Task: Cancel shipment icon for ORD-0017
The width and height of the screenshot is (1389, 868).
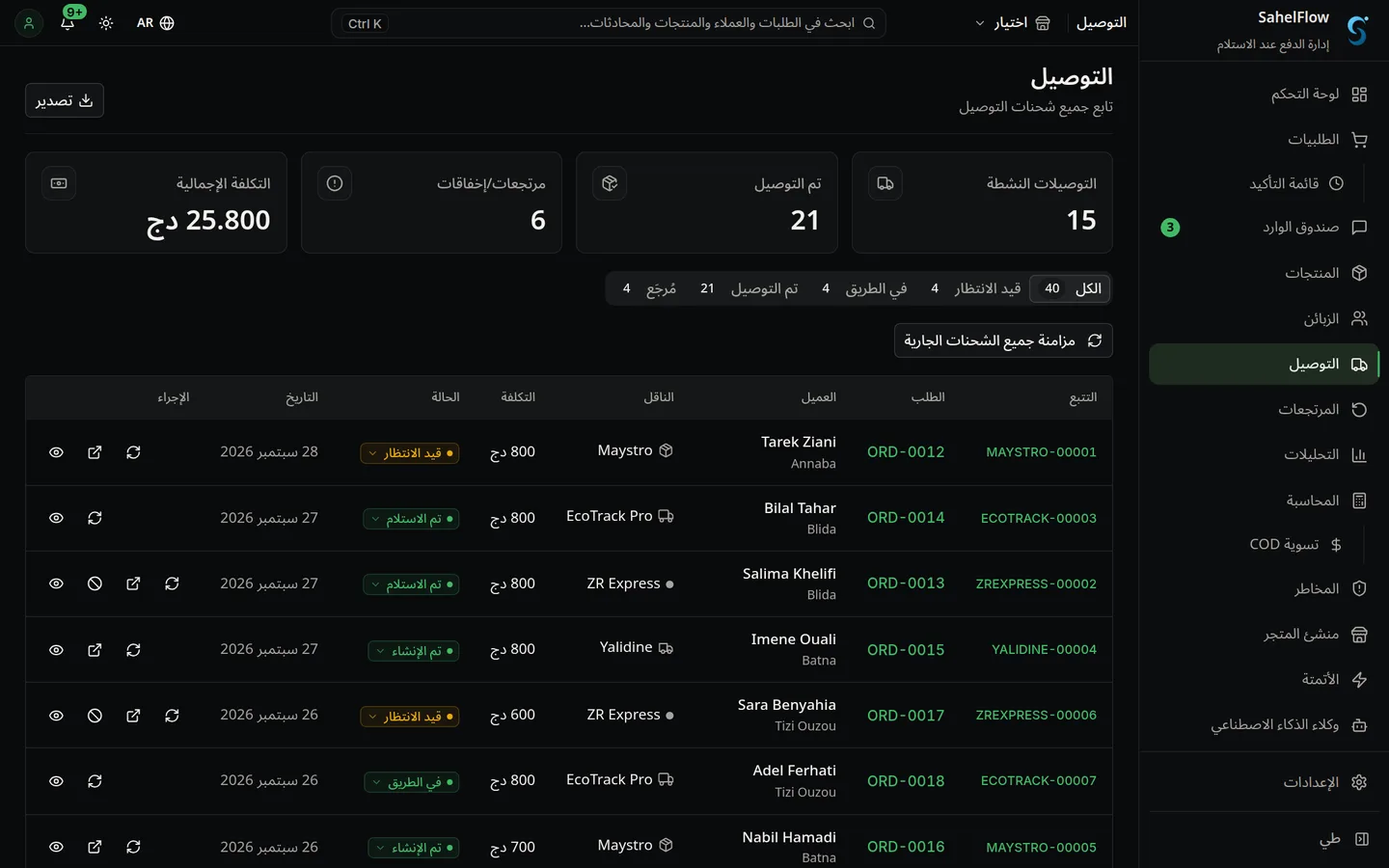Action: [x=95, y=716]
